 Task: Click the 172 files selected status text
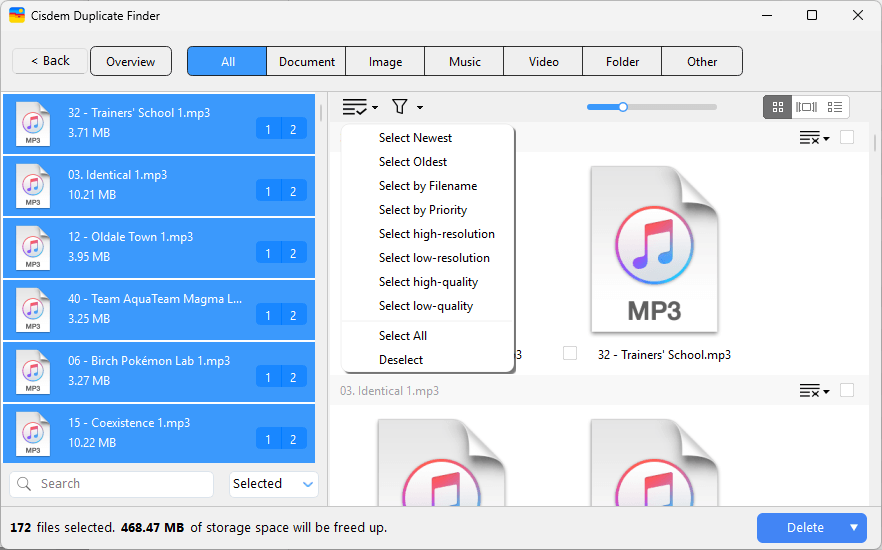coord(62,528)
